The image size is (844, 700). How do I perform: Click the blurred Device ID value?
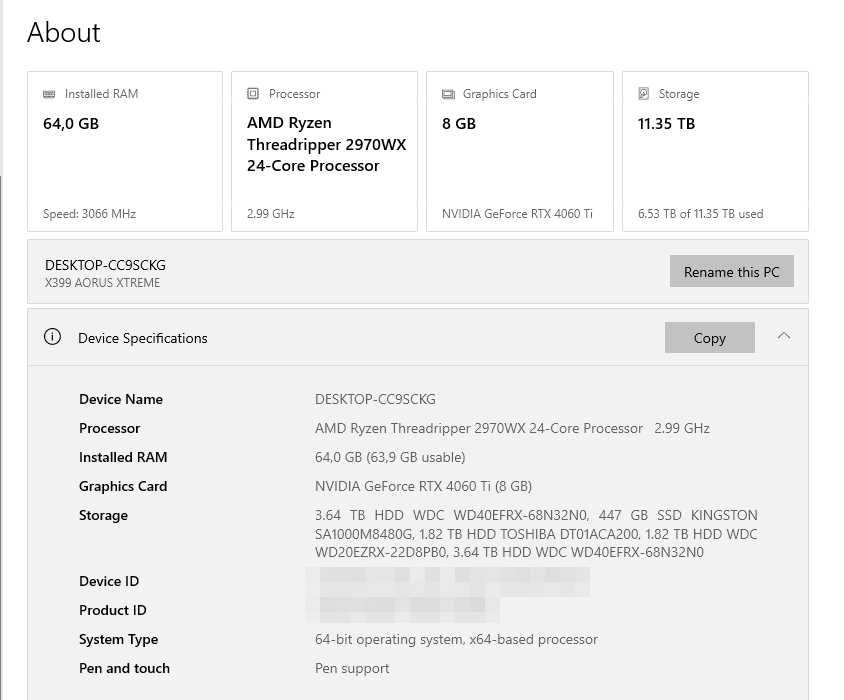point(448,581)
